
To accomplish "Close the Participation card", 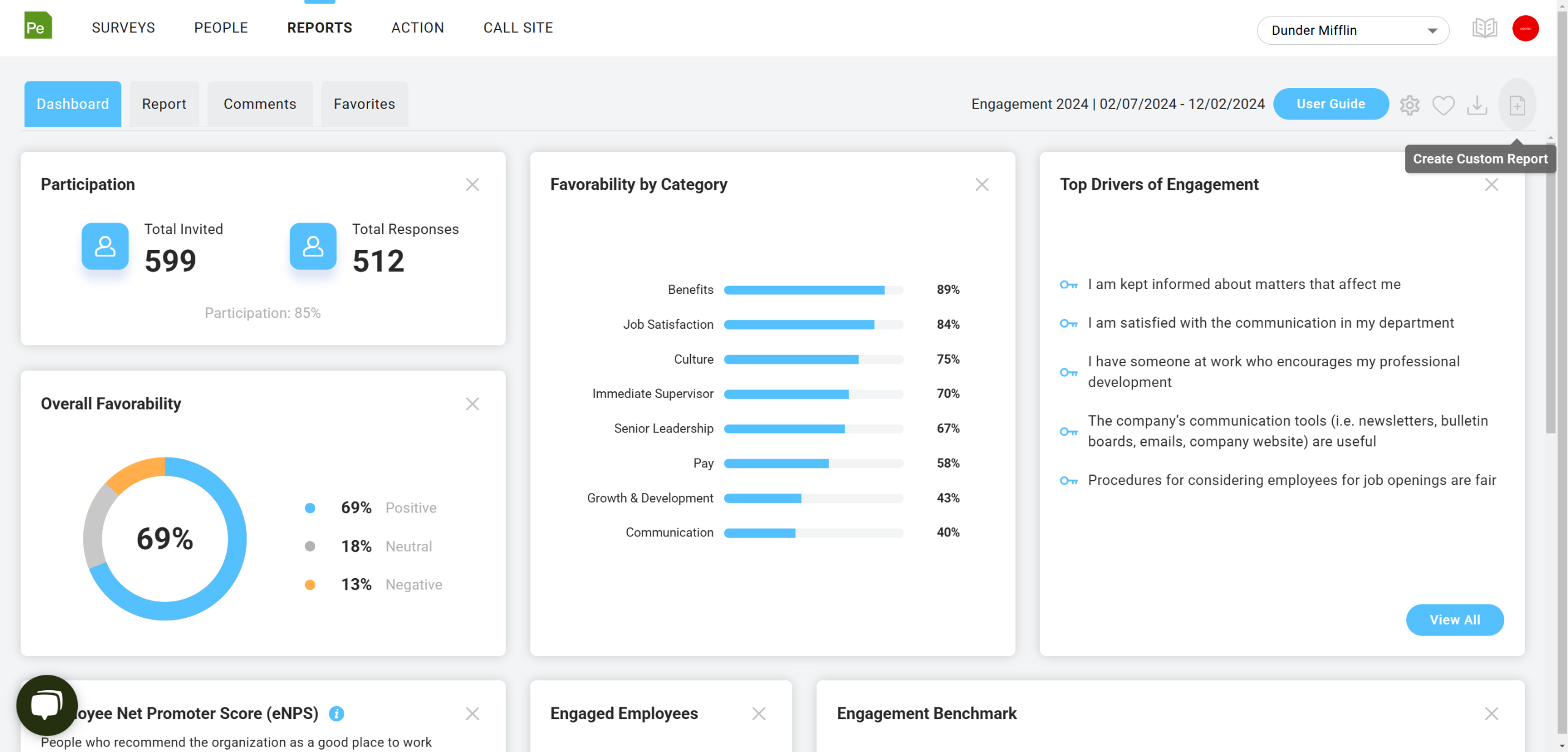I will pyautogui.click(x=472, y=184).
